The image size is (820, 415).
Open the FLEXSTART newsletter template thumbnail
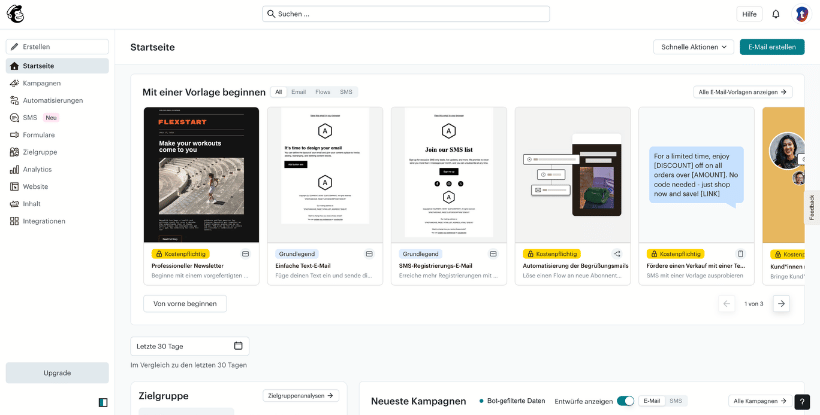point(201,175)
